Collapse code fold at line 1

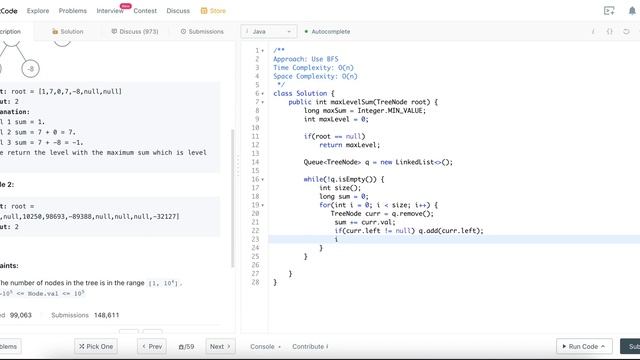pyautogui.click(x=262, y=51)
